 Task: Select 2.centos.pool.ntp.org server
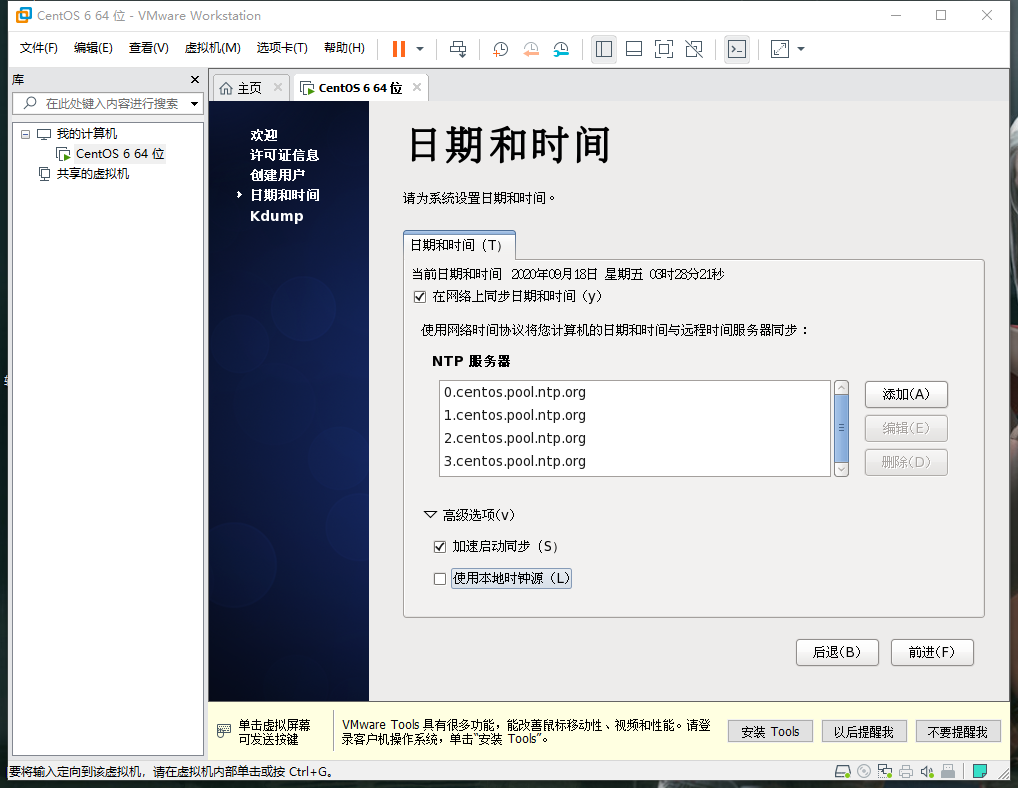point(635,438)
